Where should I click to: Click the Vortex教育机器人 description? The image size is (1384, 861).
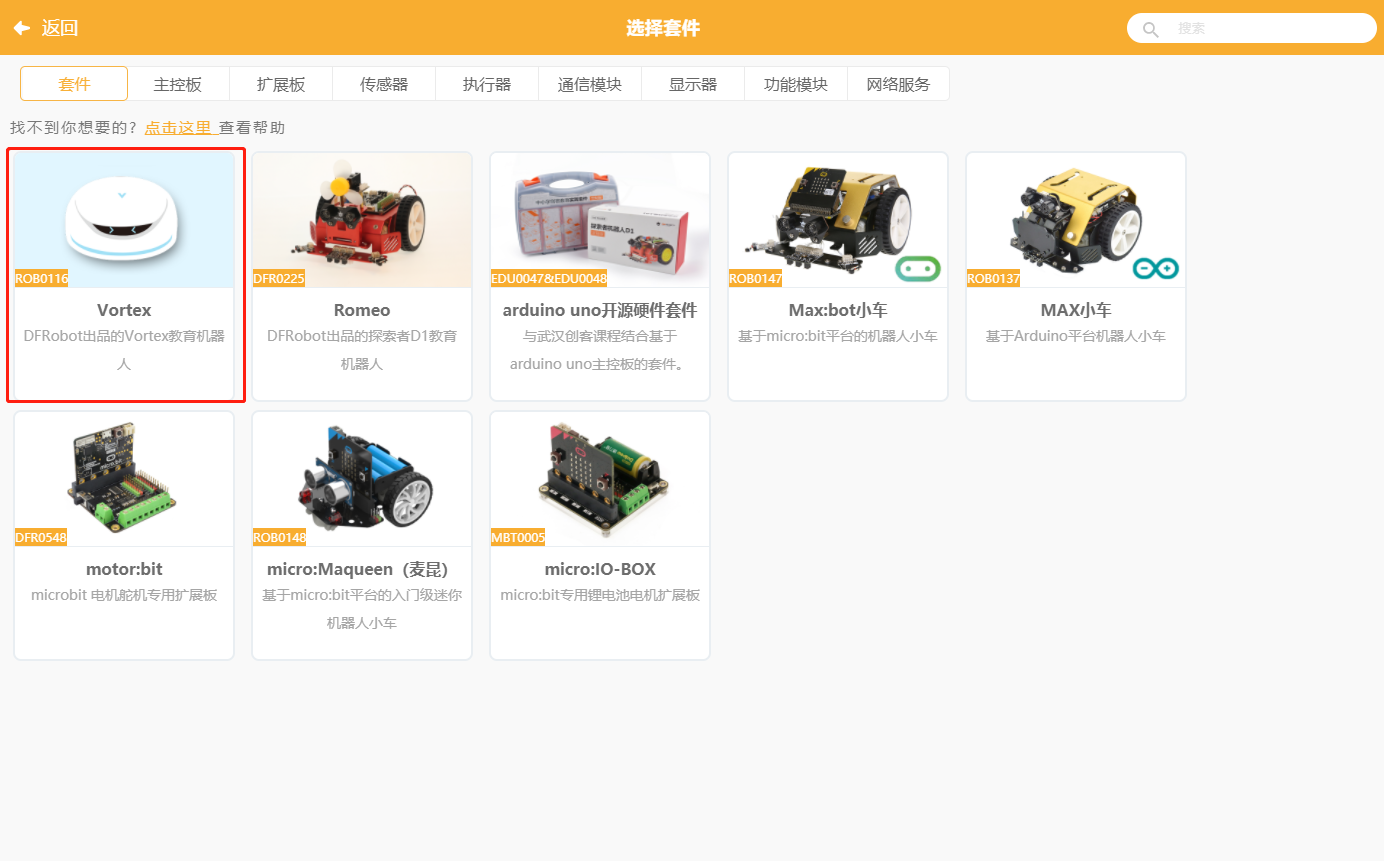[x=124, y=350]
